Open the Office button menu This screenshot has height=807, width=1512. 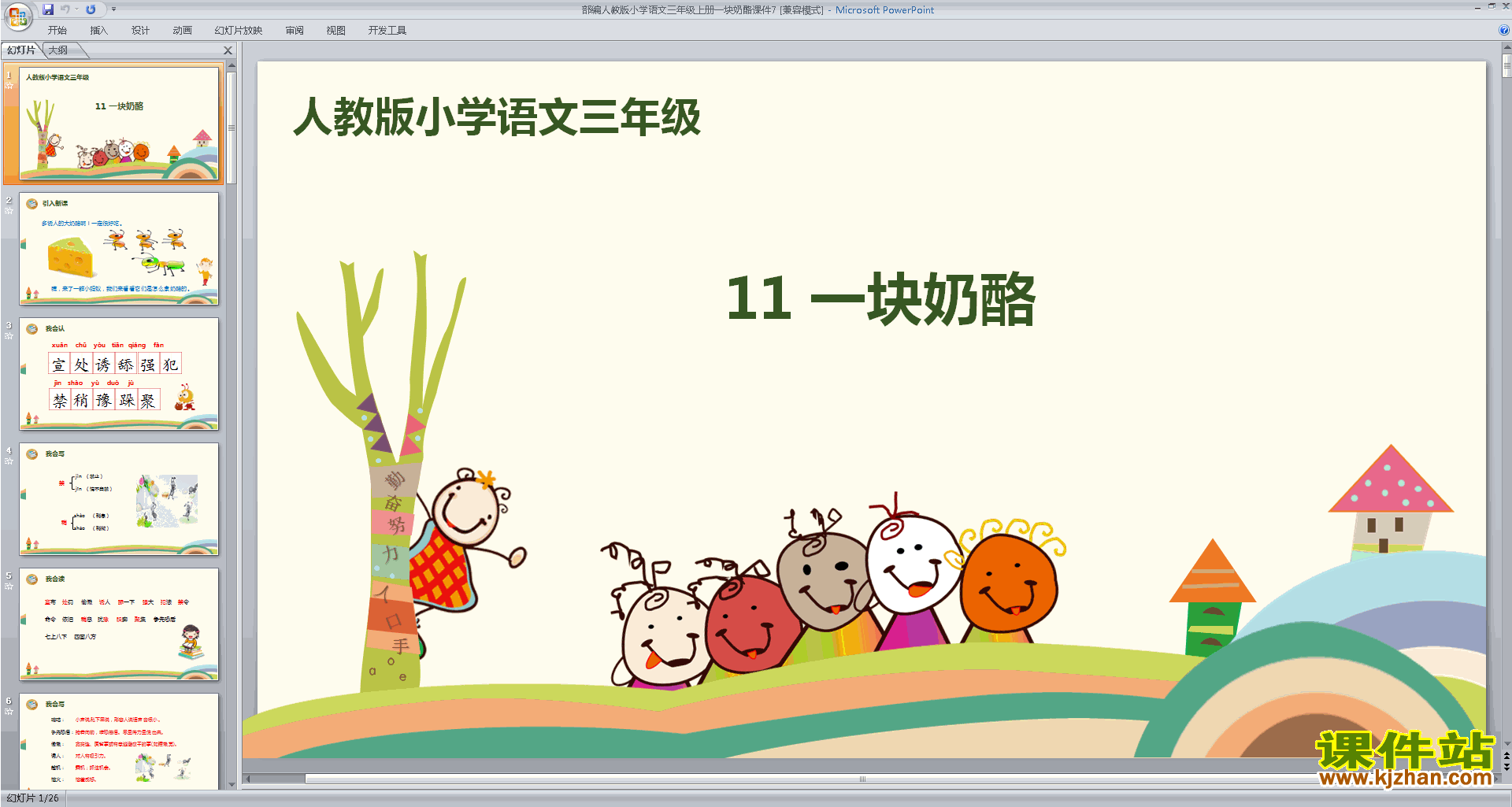tap(17, 15)
